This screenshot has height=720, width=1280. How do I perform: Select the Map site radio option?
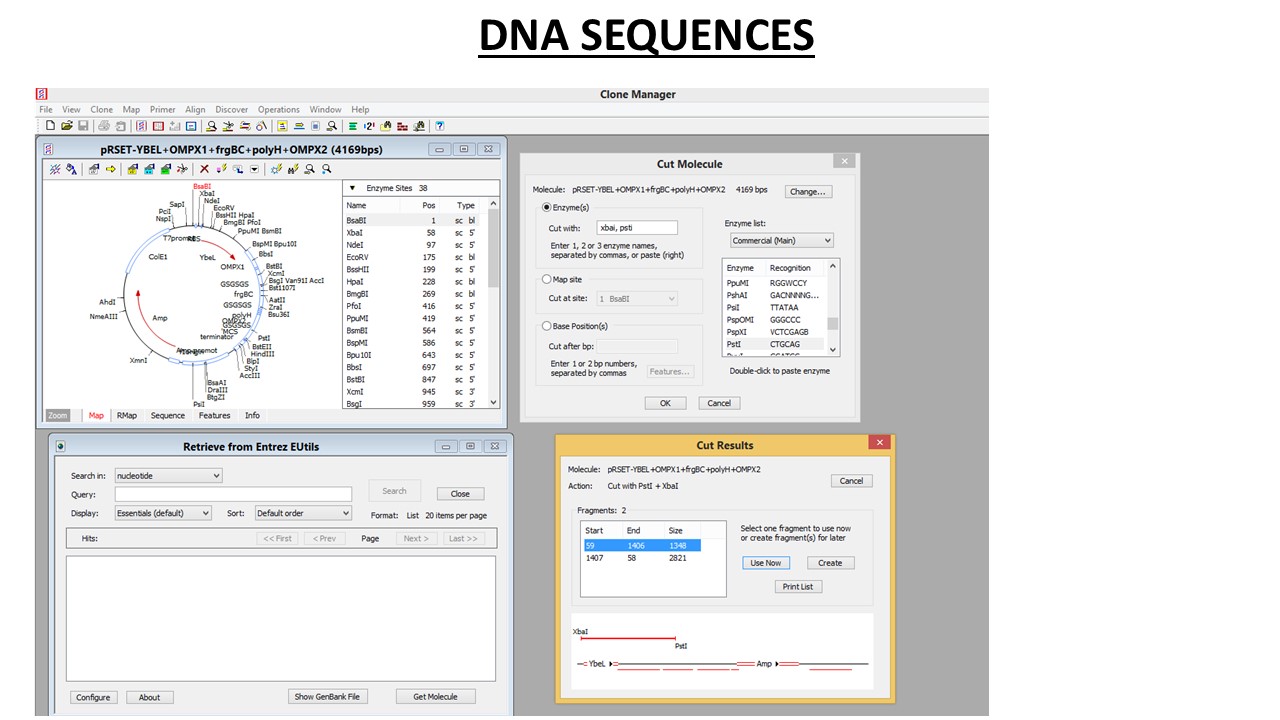coord(546,280)
